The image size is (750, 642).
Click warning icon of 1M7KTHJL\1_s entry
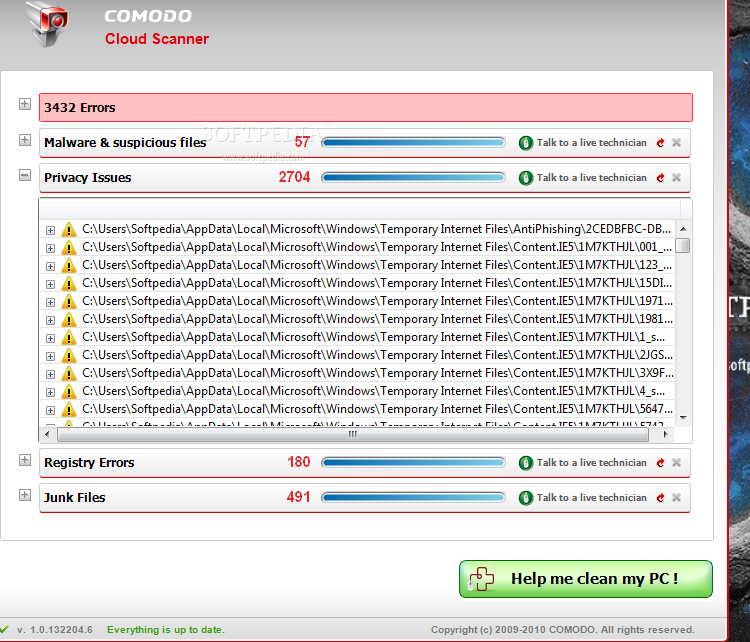(x=69, y=338)
